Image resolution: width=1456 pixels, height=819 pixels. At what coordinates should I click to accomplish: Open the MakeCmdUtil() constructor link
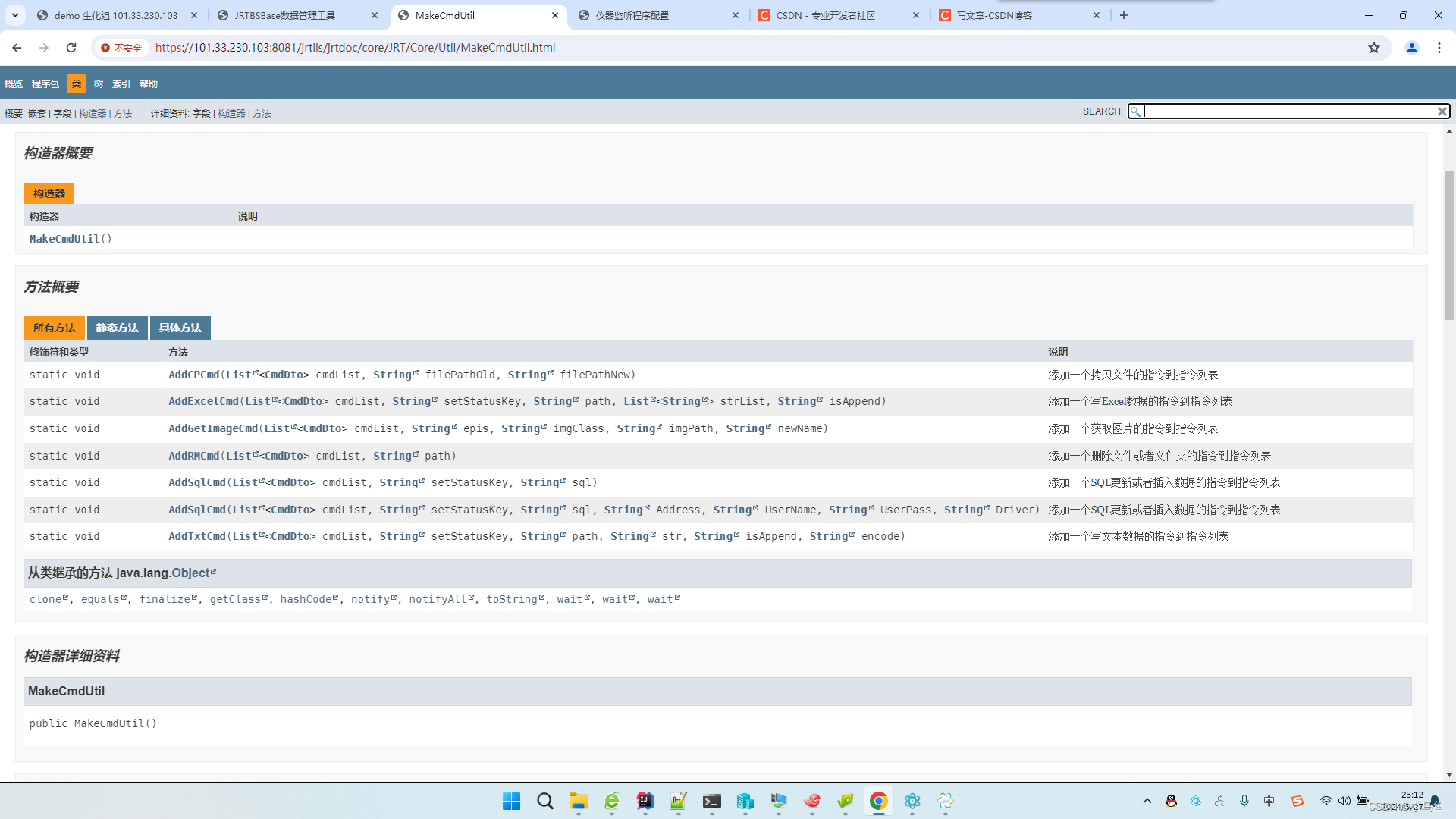click(64, 239)
